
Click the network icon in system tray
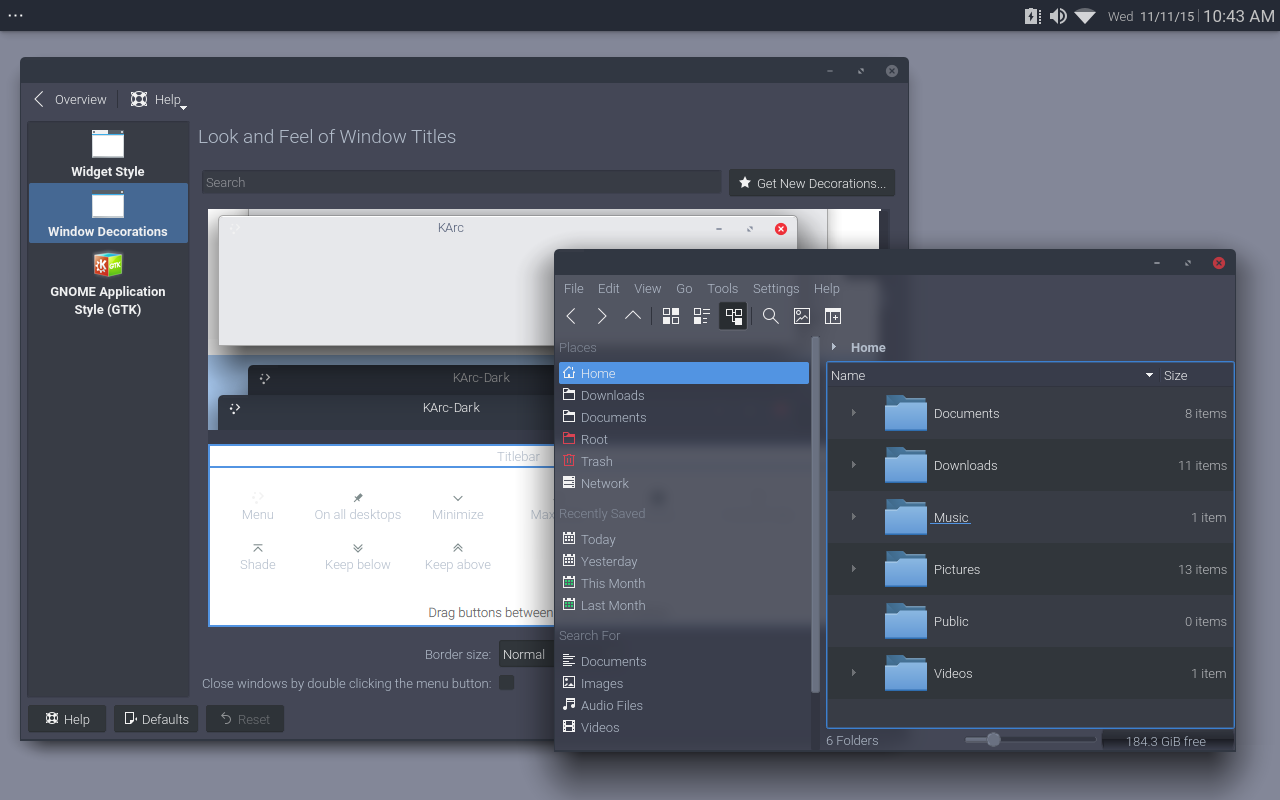click(x=1085, y=16)
